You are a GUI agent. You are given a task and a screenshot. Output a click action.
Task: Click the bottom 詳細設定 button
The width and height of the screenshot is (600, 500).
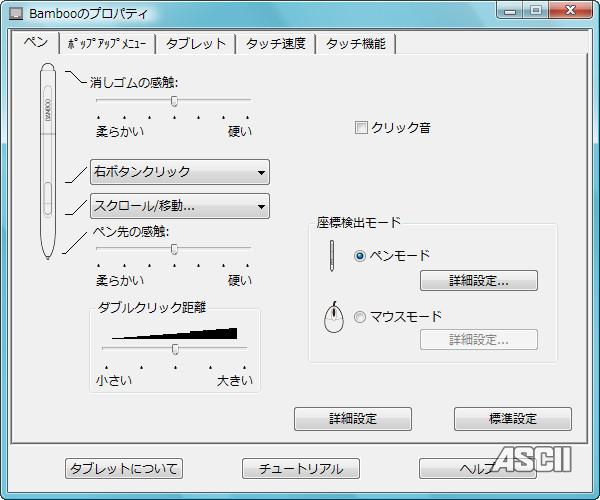[353, 419]
